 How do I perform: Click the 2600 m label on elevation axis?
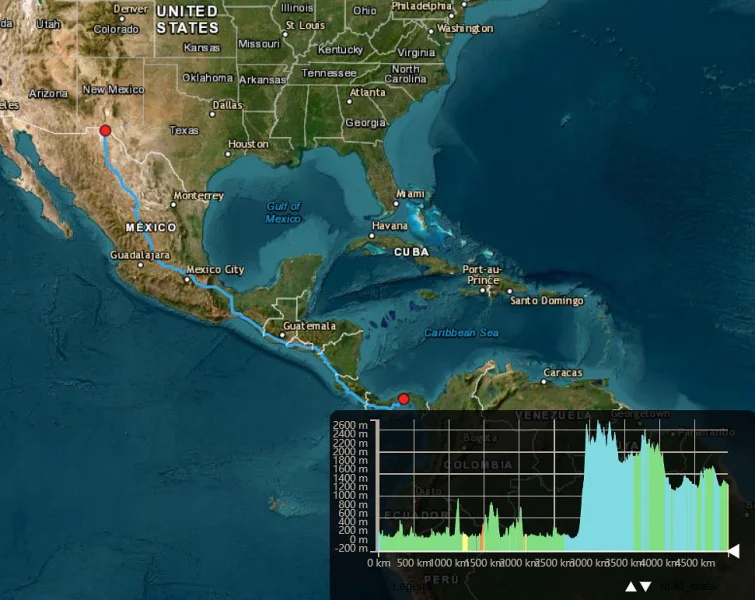[x=350, y=426]
